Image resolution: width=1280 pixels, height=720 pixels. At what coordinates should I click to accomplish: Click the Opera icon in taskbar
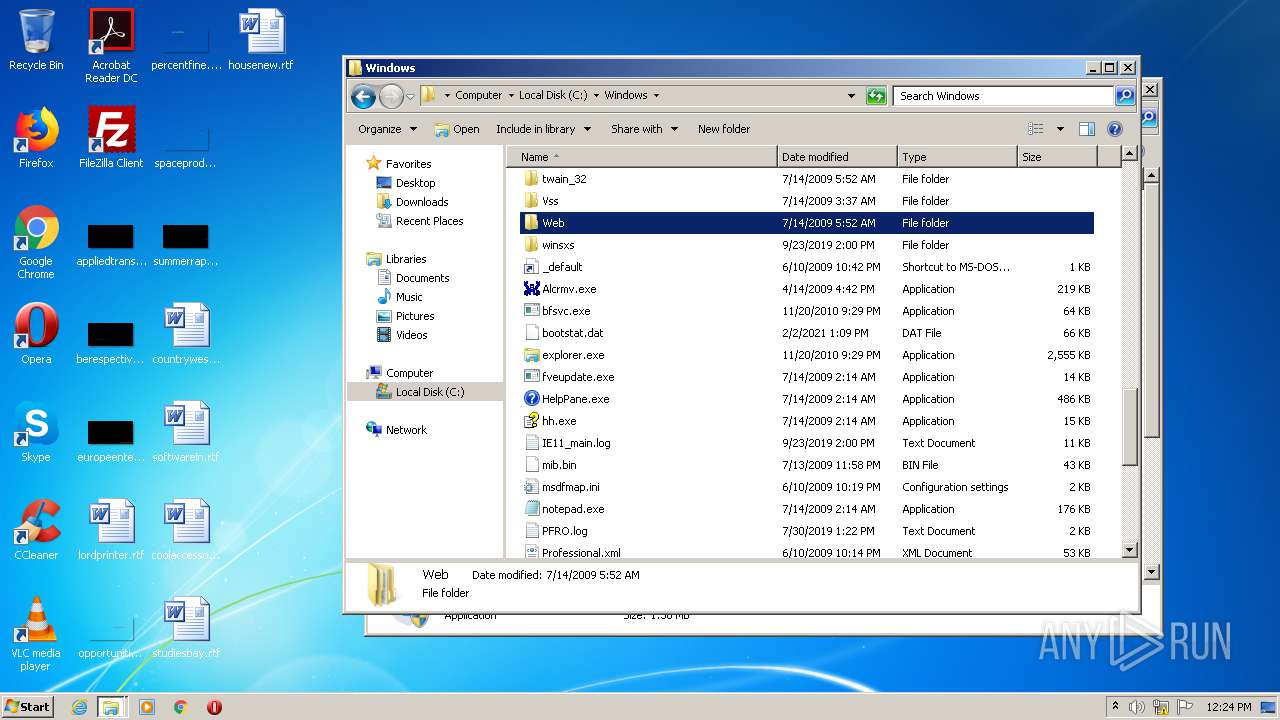[x=214, y=707]
